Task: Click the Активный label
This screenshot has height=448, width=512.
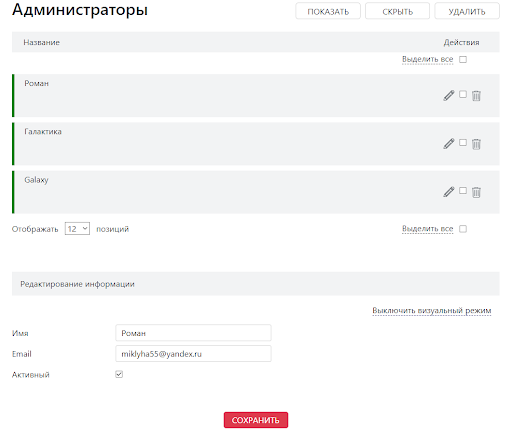Action: pos(31,375)
